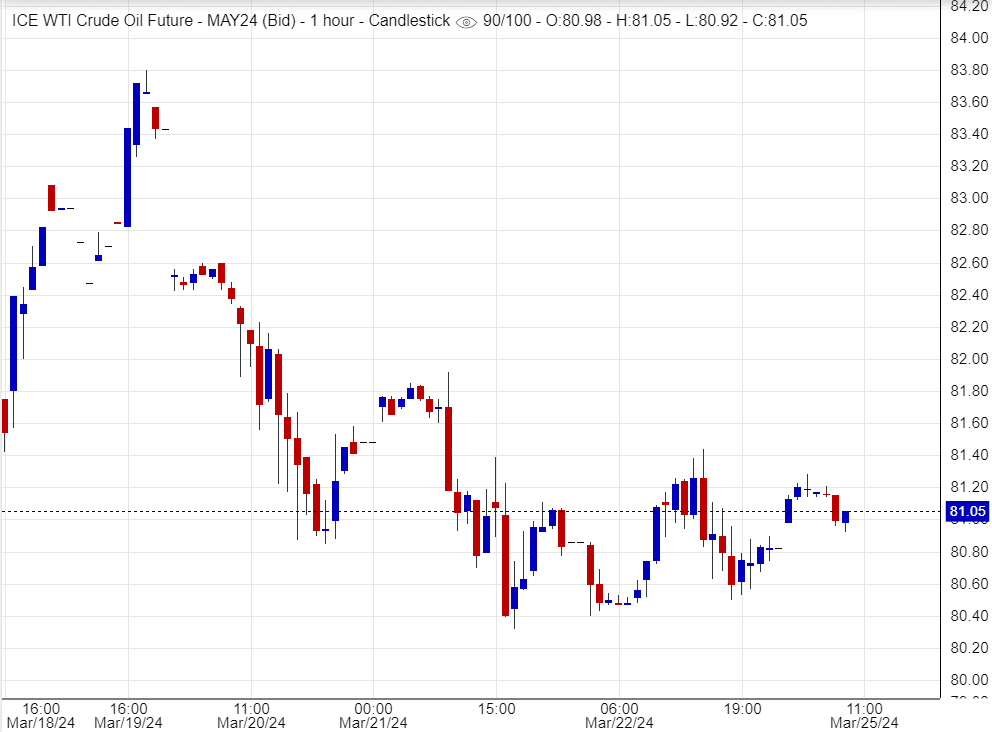Screen dimensions: 992x732
Task: Select the Mar/25/24 11:00 time label
Action: [x=865, y=714]
